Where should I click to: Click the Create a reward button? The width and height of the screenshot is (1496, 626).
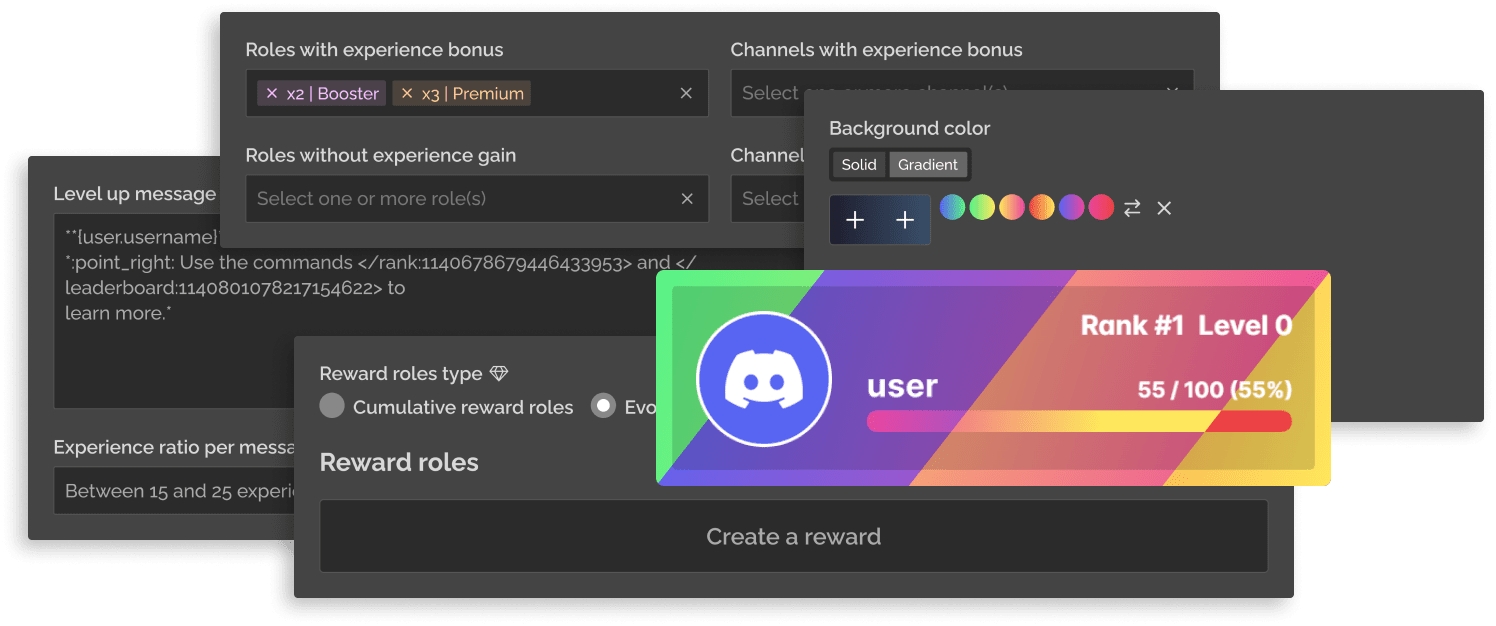coord(793,537)
